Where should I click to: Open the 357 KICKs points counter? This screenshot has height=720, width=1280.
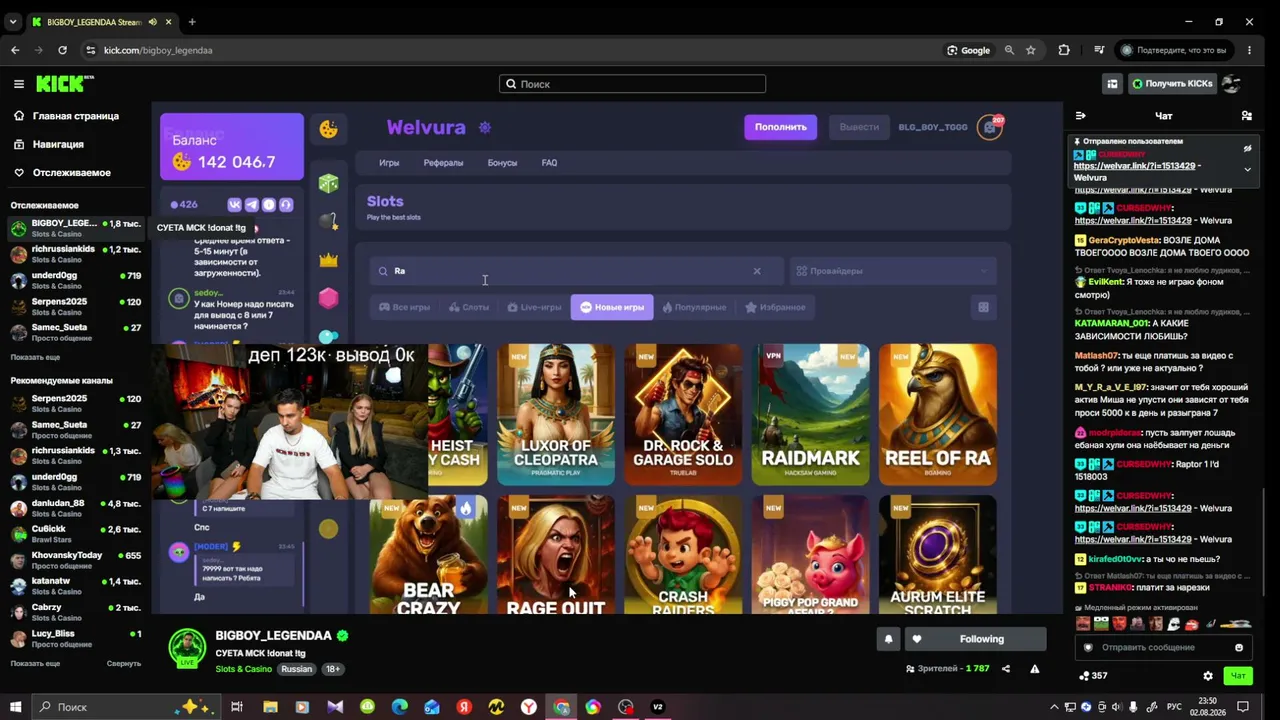click(1093, 676)
